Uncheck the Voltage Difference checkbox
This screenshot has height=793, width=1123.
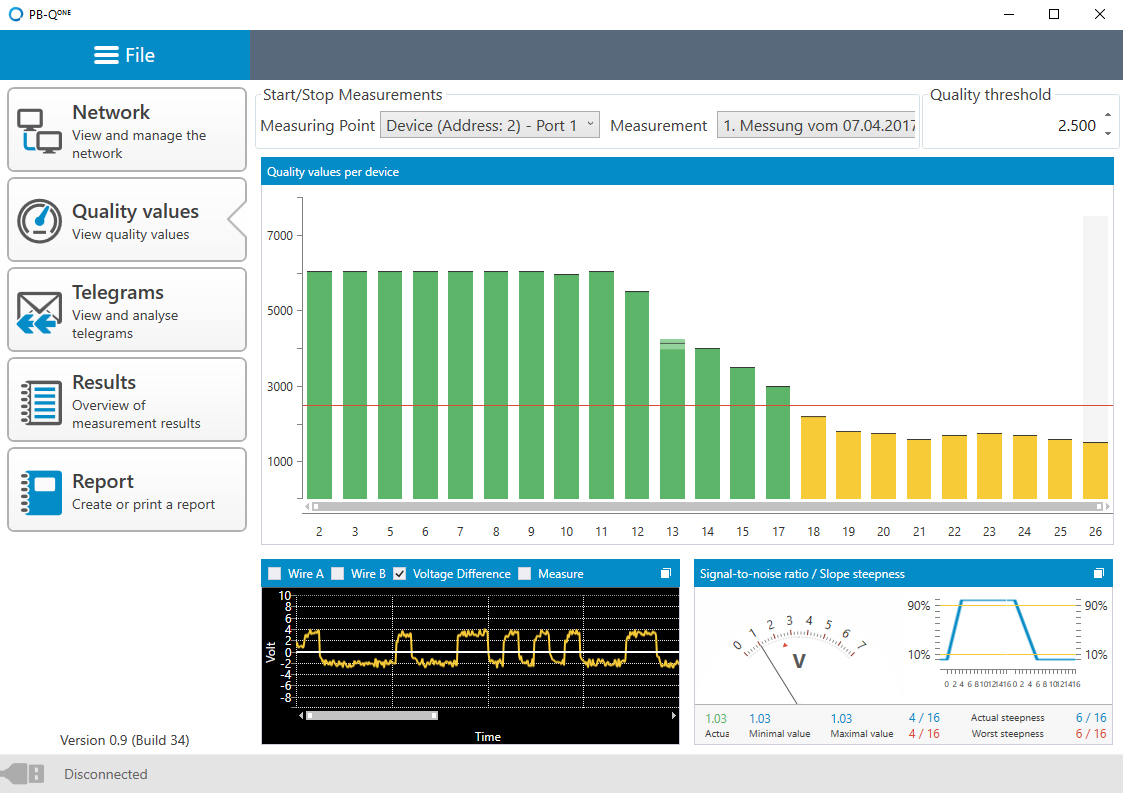(400, 574)
